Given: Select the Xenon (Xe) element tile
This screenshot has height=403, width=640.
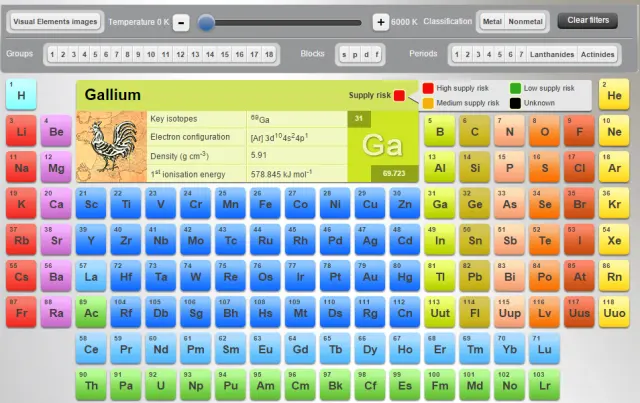Looking at the screenshot, I should point(614,240).
